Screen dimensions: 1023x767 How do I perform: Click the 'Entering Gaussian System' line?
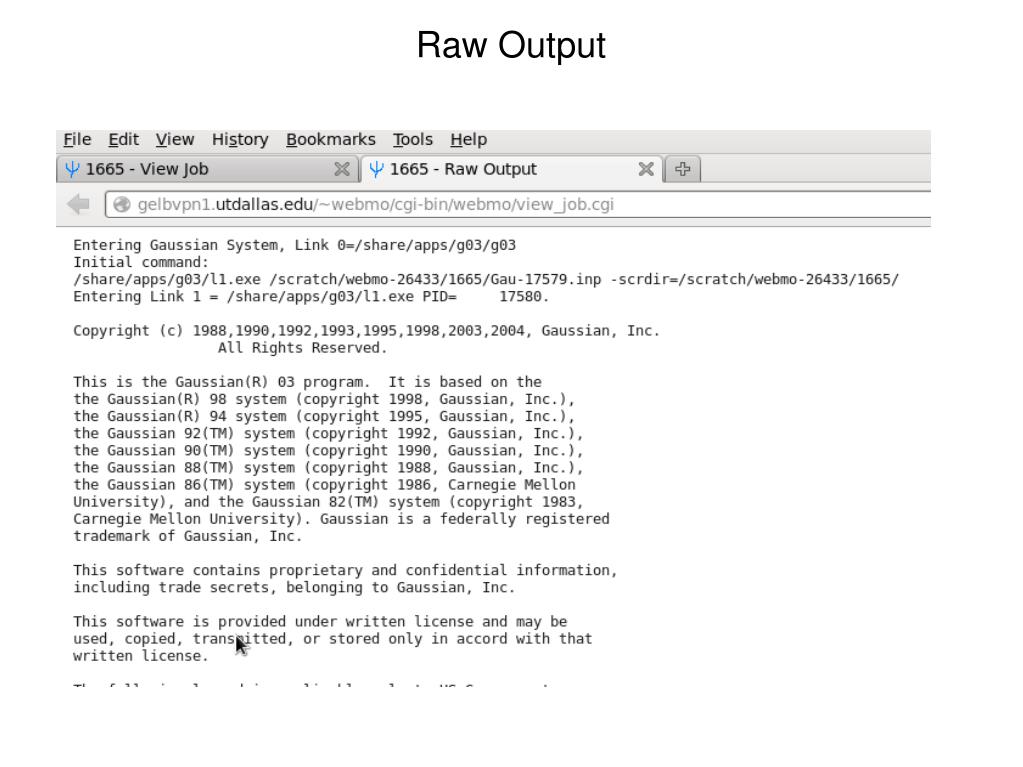click(294, 245)
